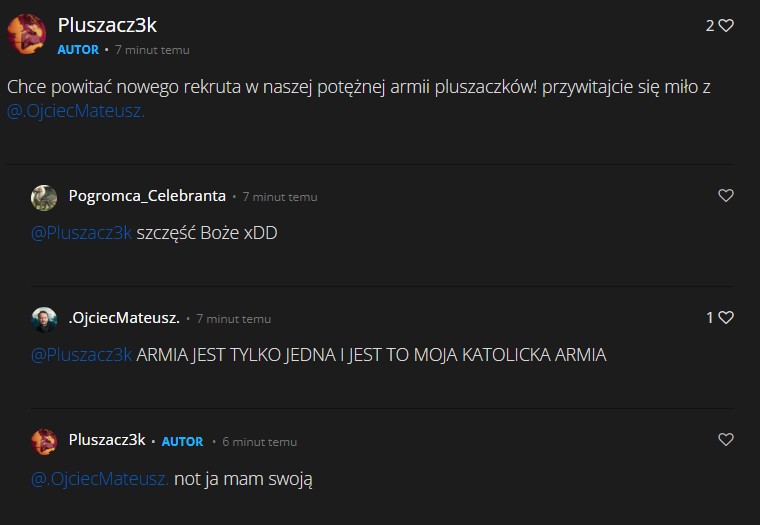The image size is (760, 525).
Task: Open the Pluszacz3k username on the last reply
Action: pyautogui.click(x=107, y=440)
